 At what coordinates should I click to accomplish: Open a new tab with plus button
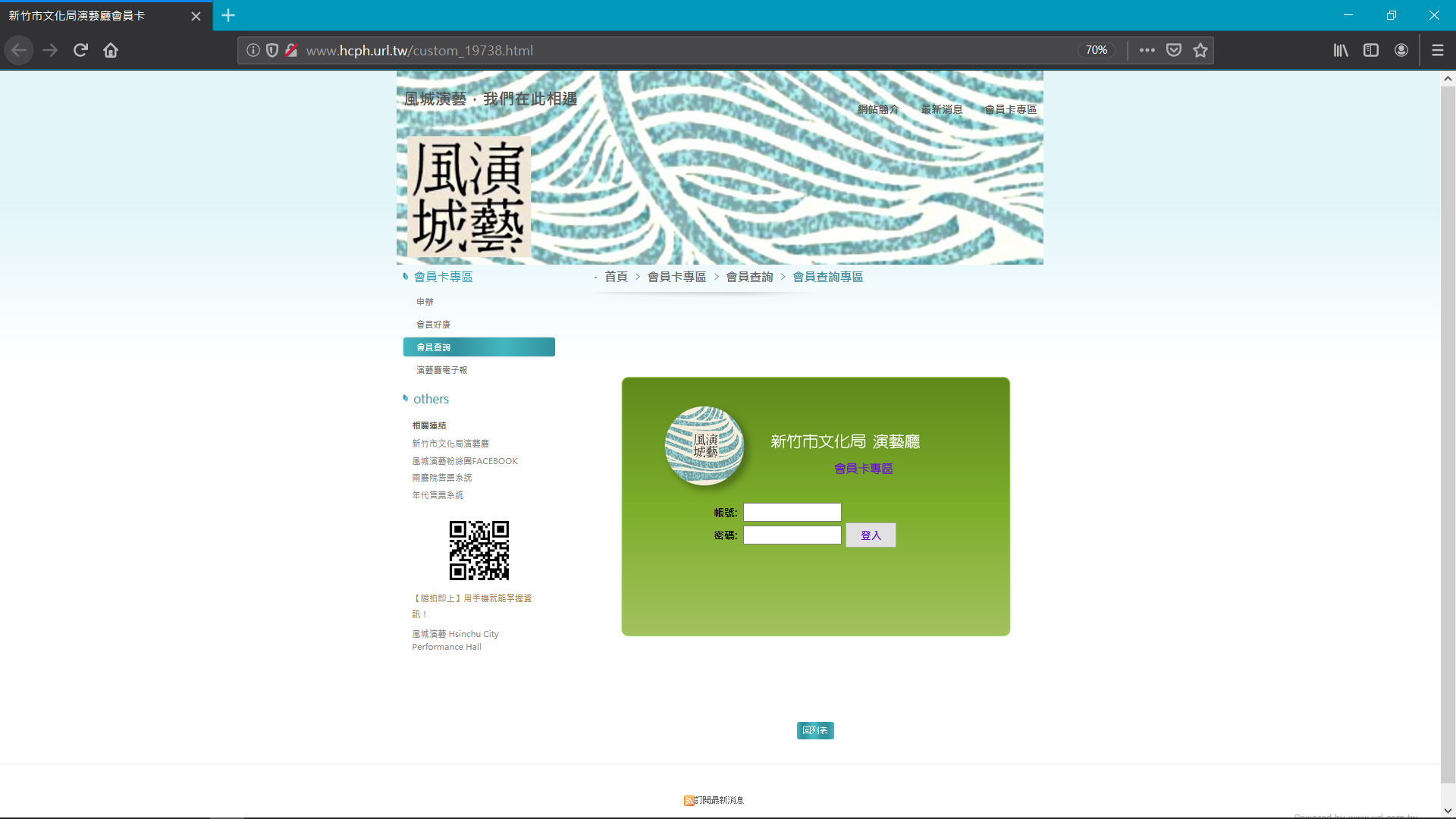tap(228, 15)
